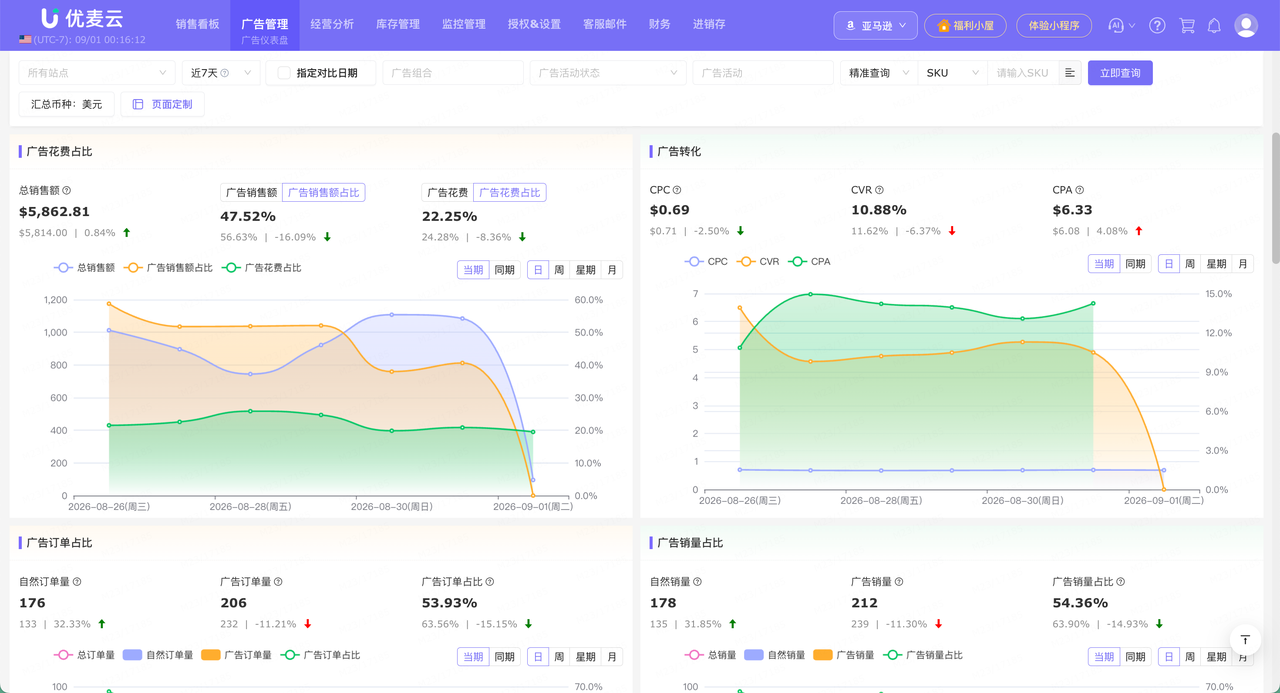Open the notifications bell
This screenshot has width=1280, height=693.
coord(1214,25)
